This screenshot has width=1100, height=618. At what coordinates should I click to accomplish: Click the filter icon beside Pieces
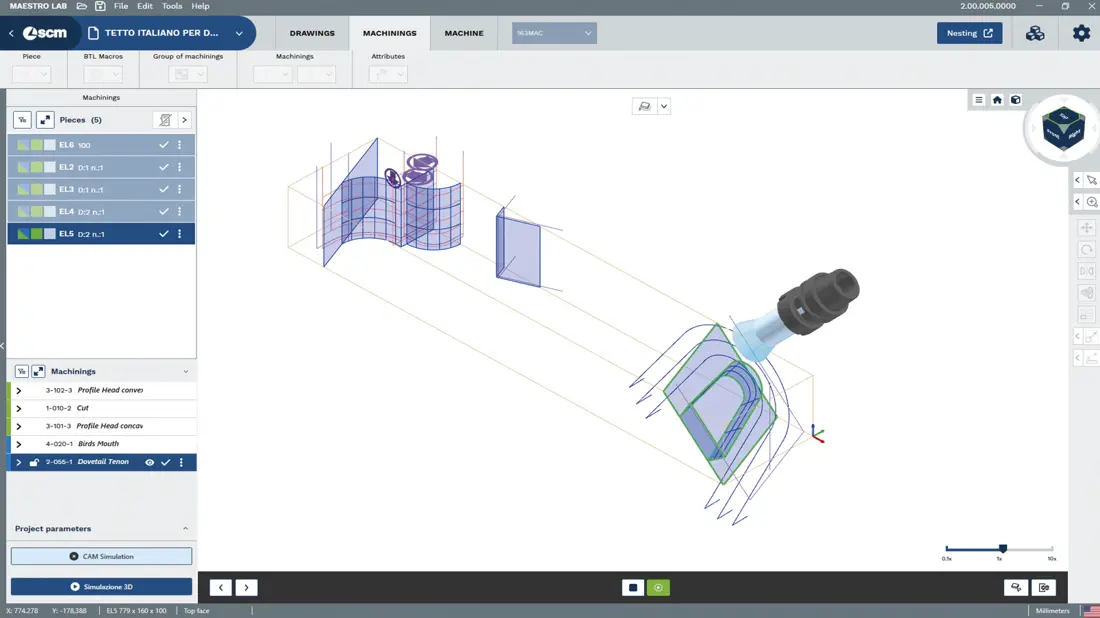pyautogui.click(x=22, y=120)
